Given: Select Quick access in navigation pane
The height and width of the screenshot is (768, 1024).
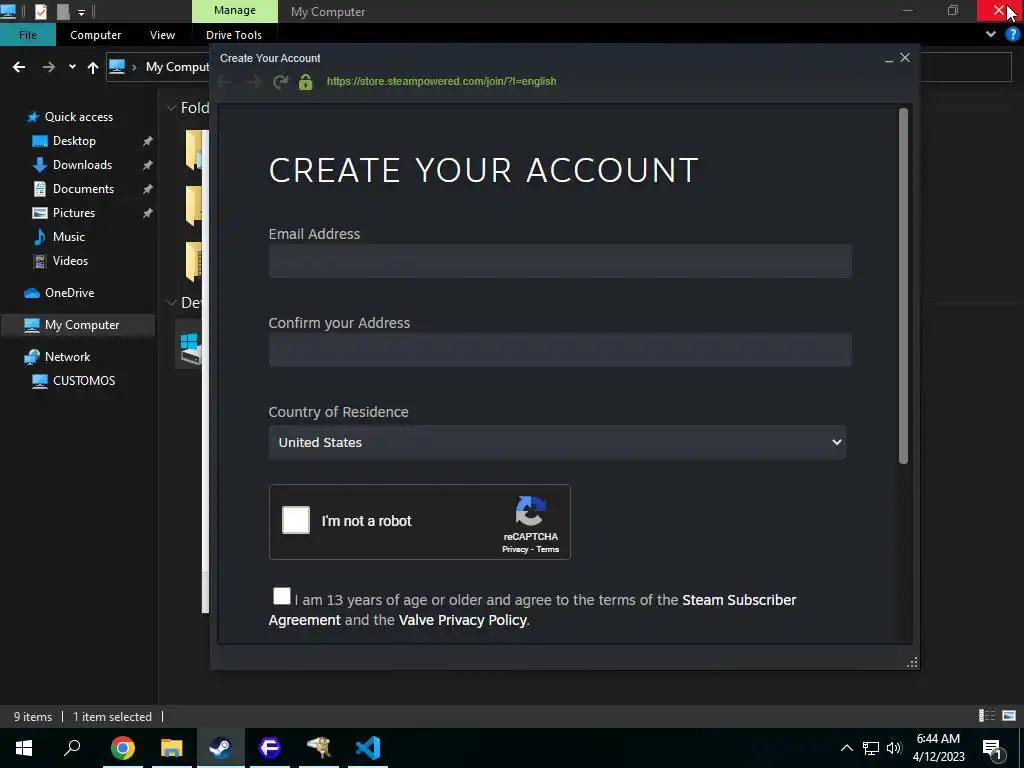Looking at the screenshot, I should [x=78, y=117].
